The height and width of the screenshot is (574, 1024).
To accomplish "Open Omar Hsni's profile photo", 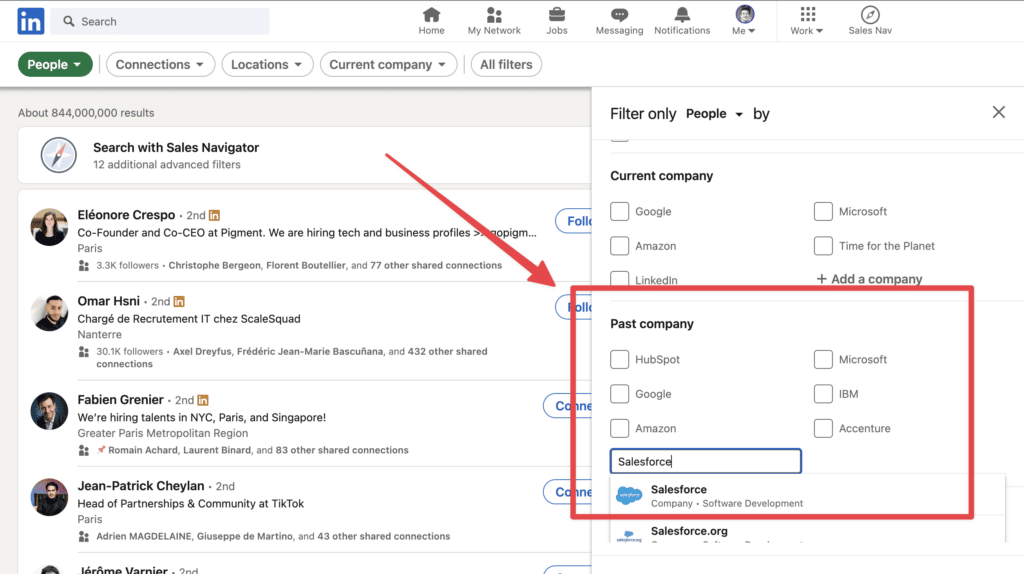I will (49, 313).
